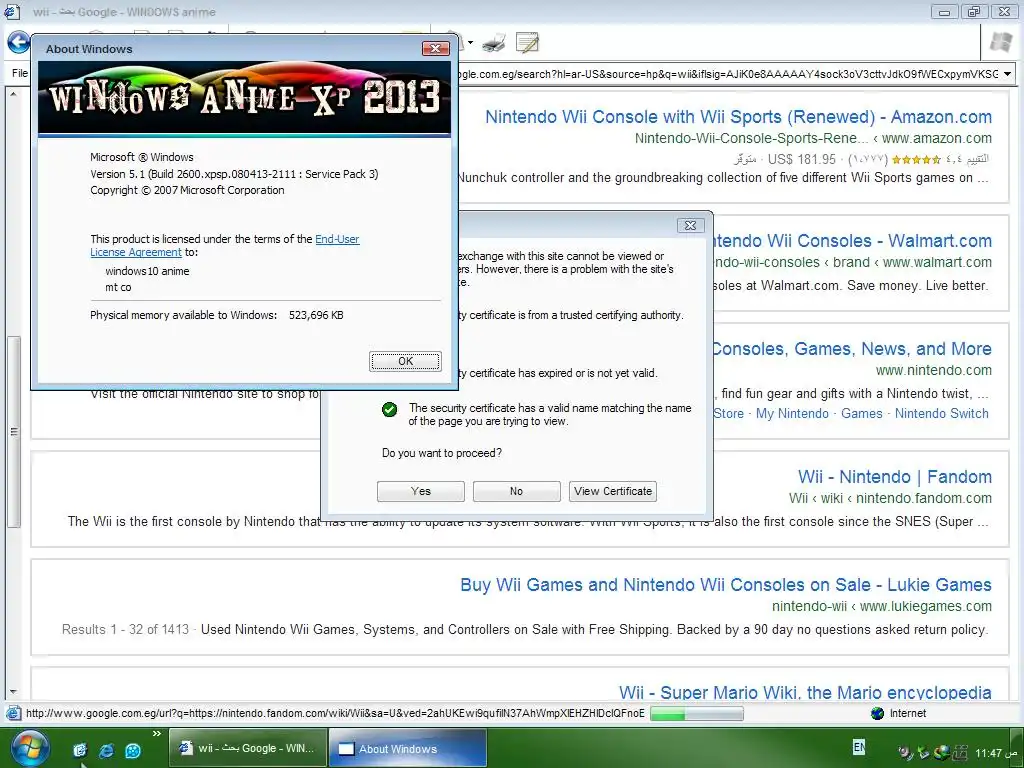Click the page scroll up arrow
The height and width of the screenshot is (768, 1024).
point(13,93)
